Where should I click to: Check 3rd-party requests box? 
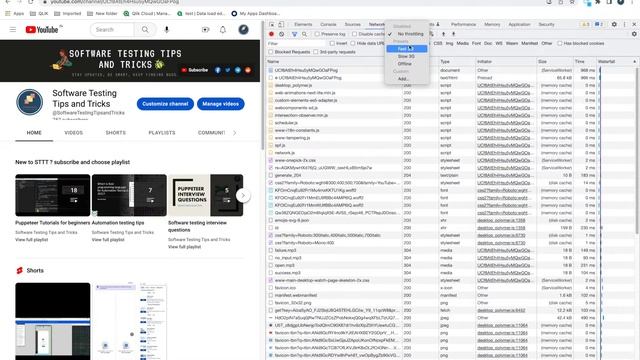click(316, 52)
